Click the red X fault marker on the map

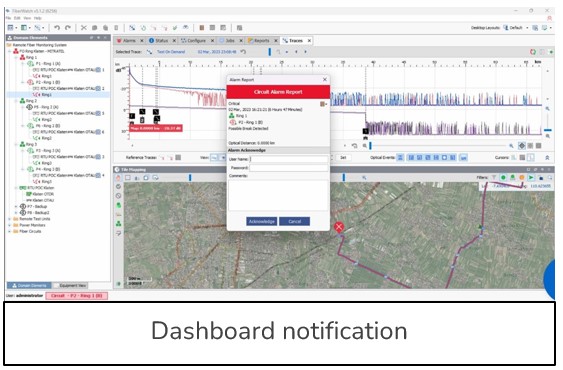[339, 227]
